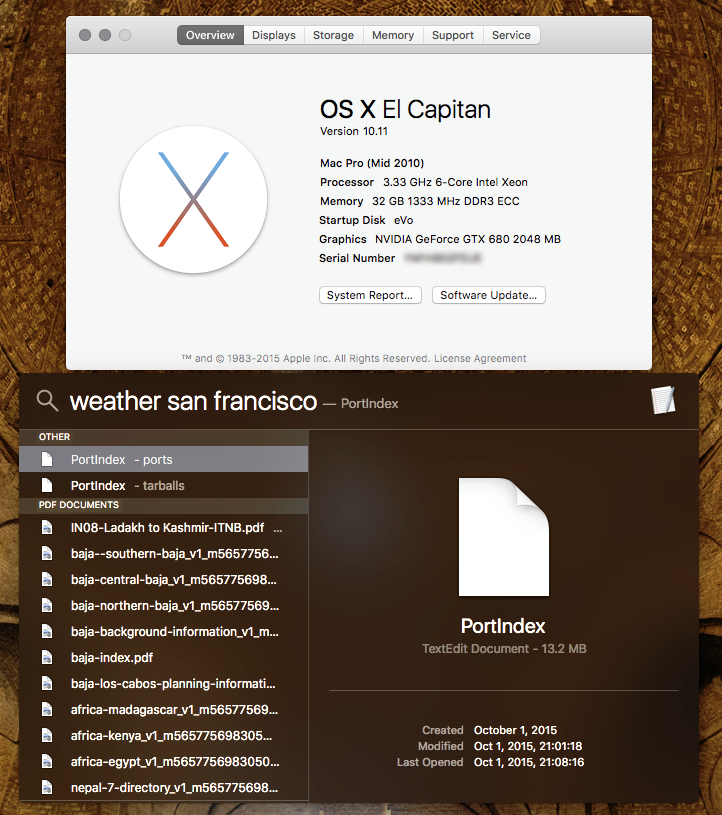Click Created value October 1, 2015

[x=515, y=730]
